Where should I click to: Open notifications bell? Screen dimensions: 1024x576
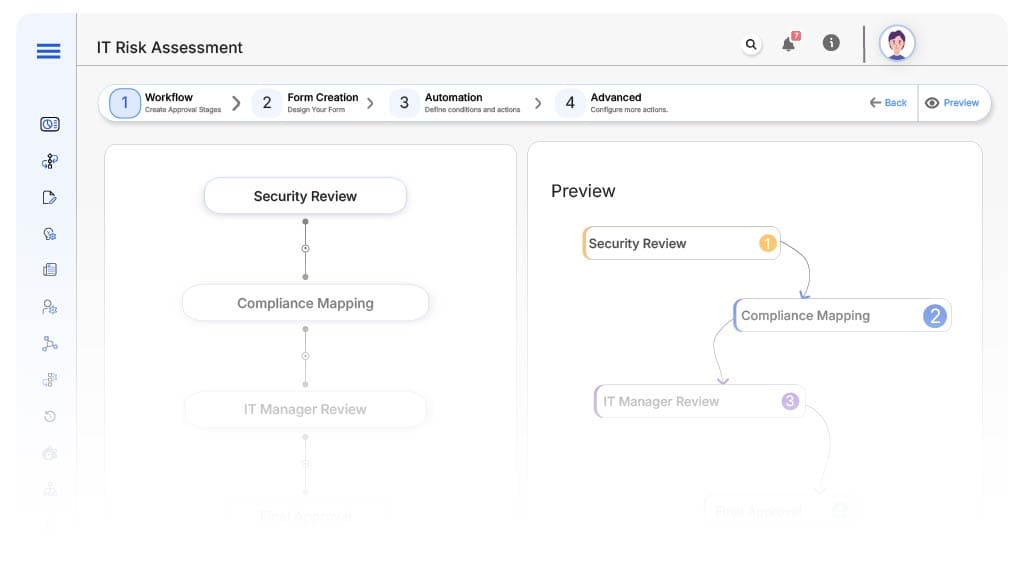click(x=789, y=44)
